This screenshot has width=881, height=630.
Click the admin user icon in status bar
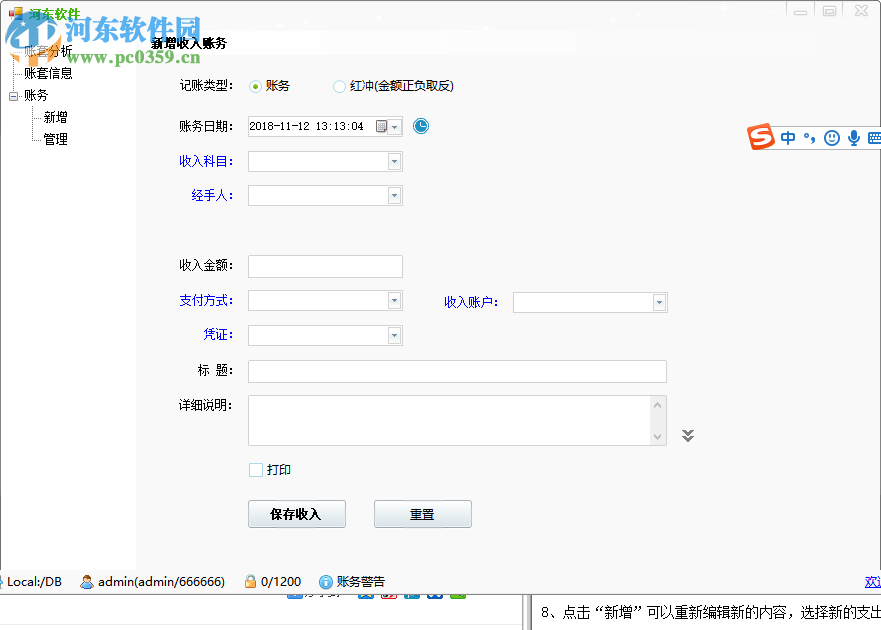87,582
